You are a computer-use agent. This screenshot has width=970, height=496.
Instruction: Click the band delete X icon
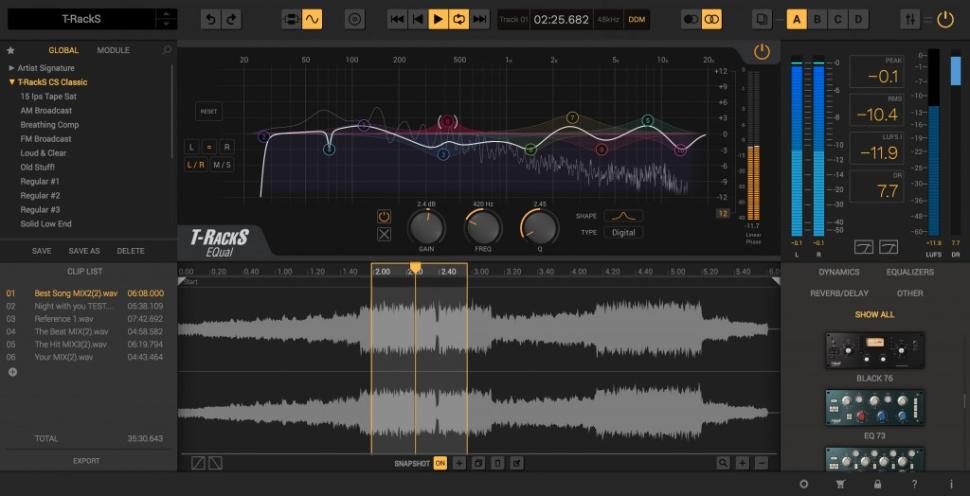pyautogui.click(x=384, y=234)
